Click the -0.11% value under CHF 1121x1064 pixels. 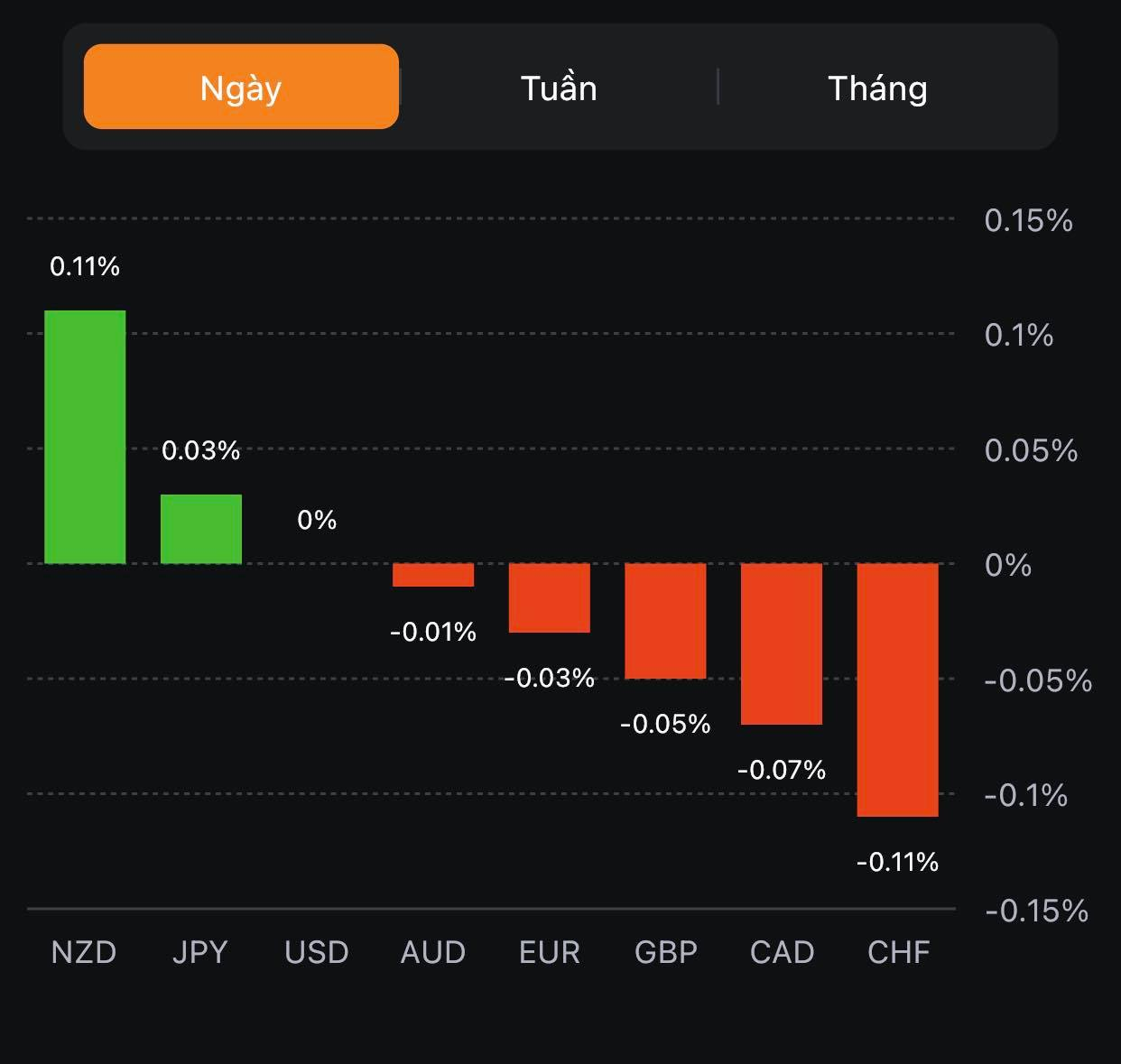coord(898,862)
